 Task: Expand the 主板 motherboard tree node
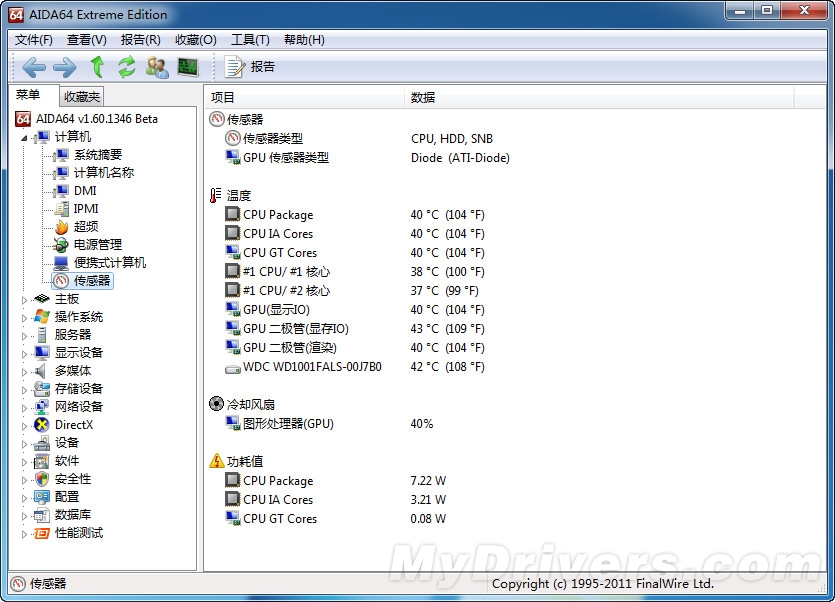click(25, 299)
